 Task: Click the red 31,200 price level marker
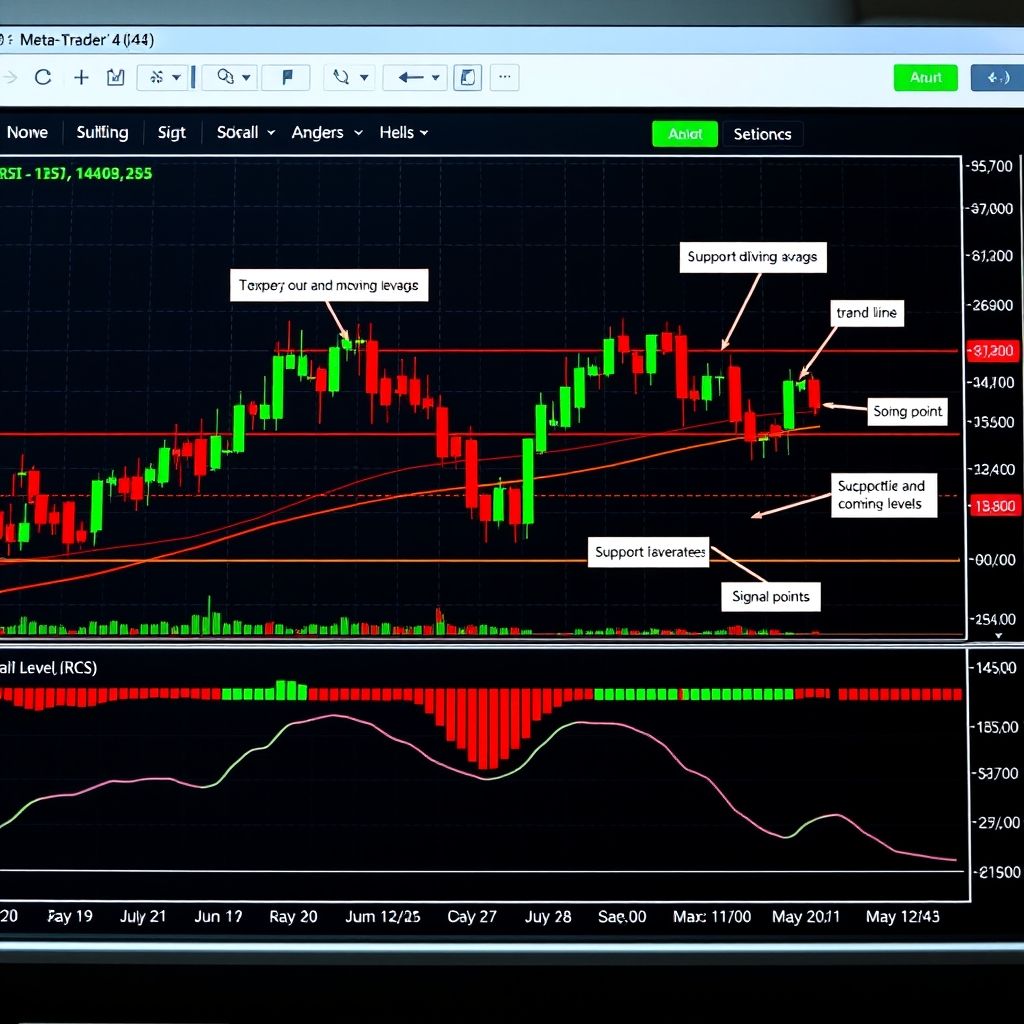(991, 351)
